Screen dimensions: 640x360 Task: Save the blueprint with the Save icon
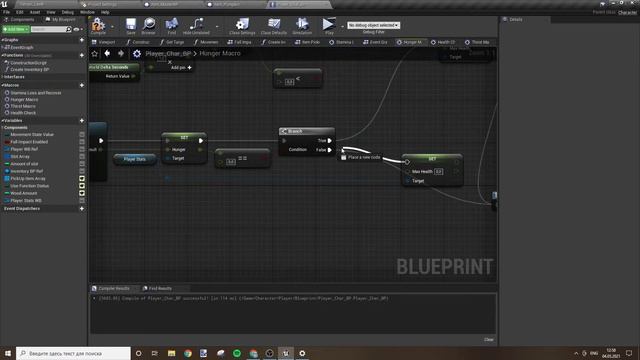131,25
